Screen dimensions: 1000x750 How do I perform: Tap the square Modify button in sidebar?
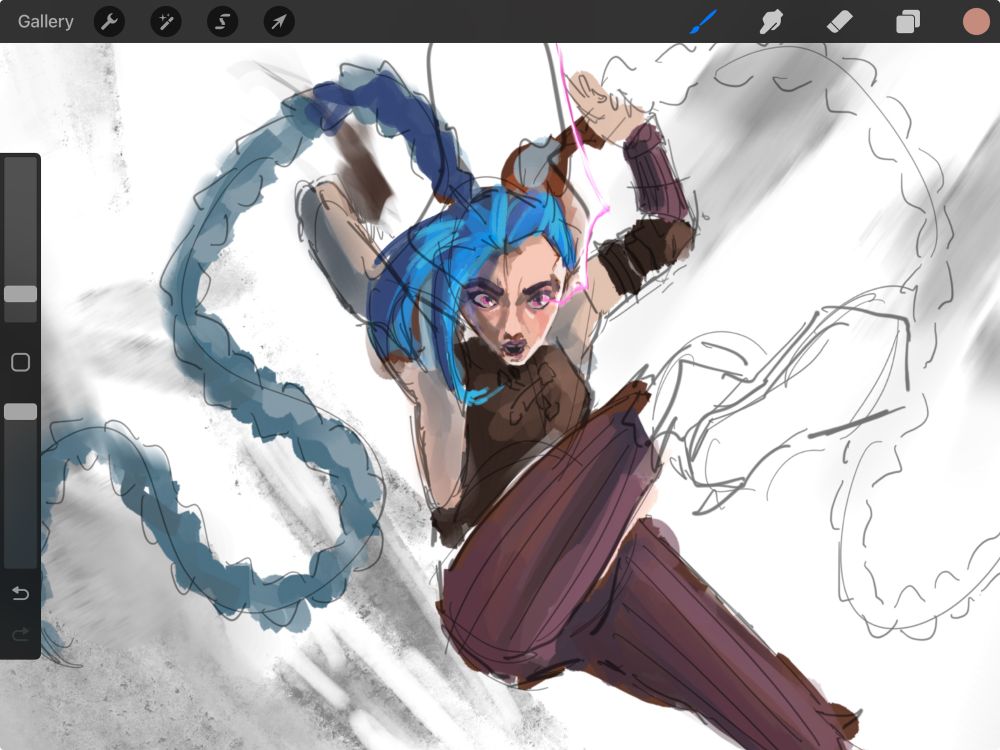pyautogui.click(x=20, y=362)
